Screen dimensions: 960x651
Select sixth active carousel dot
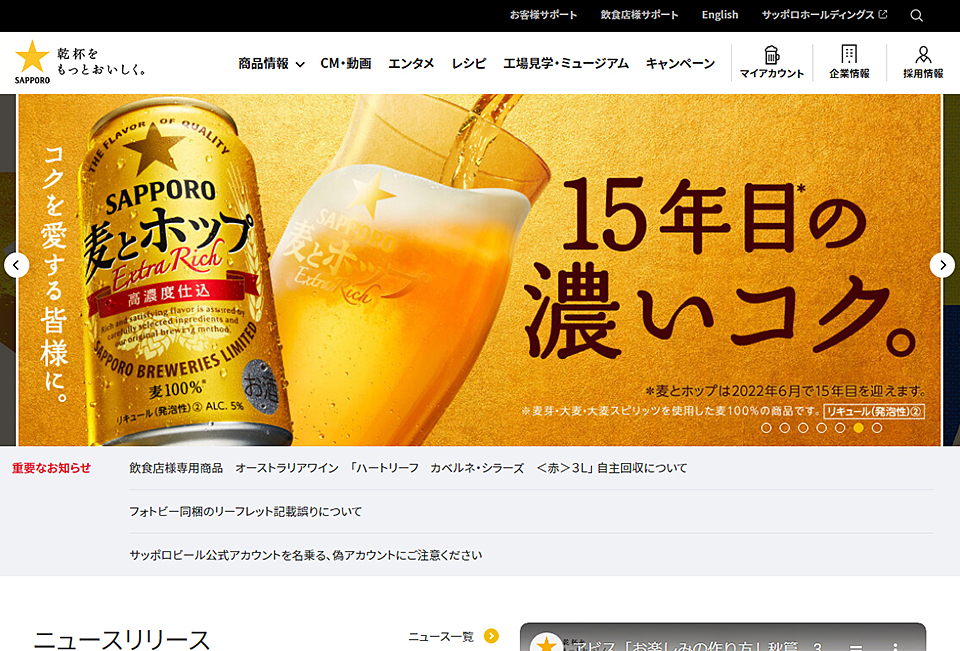click(858, 428)
